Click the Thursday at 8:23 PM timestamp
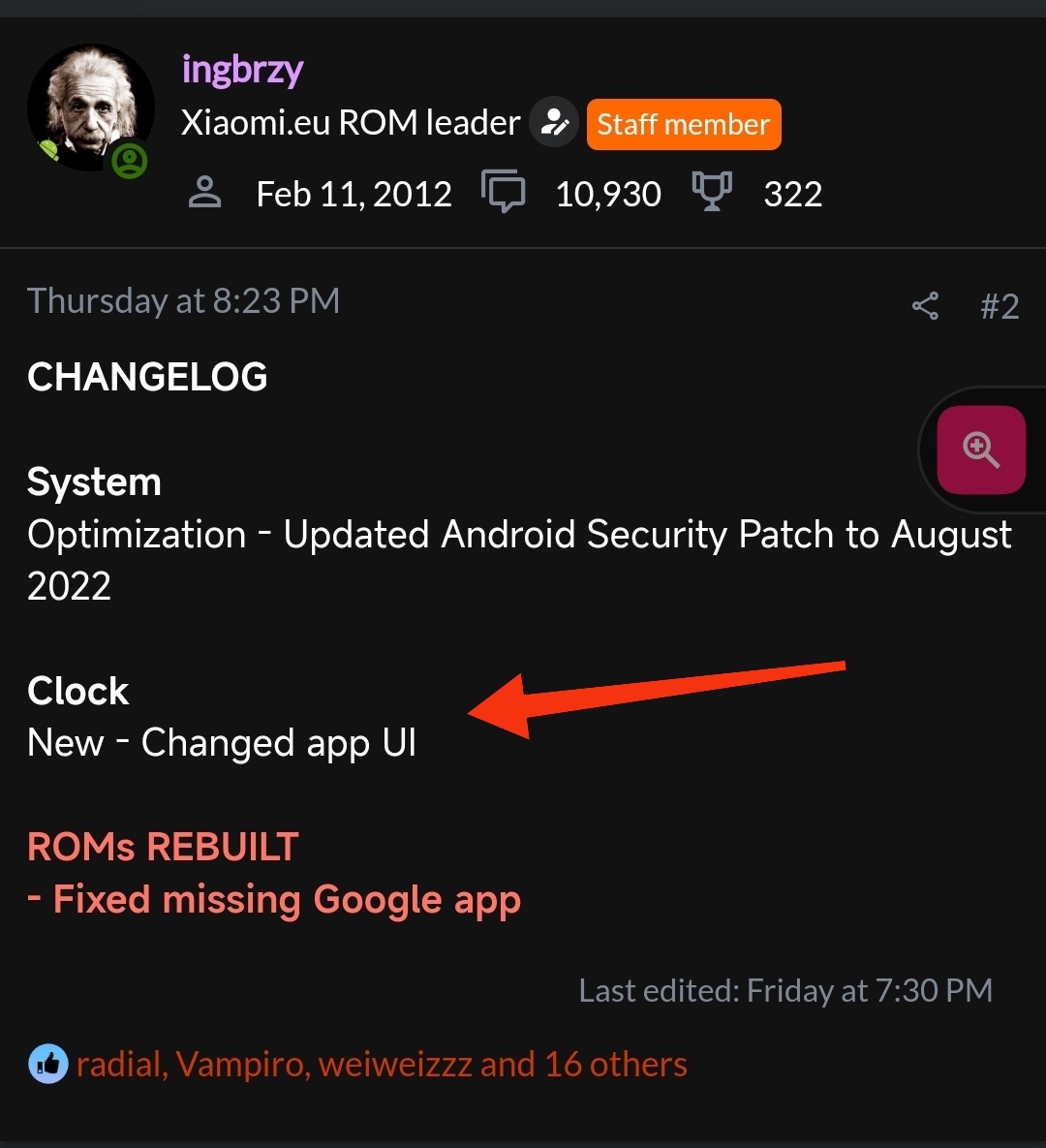This screenshot has height=1148, width=1046. coord(184,301)
